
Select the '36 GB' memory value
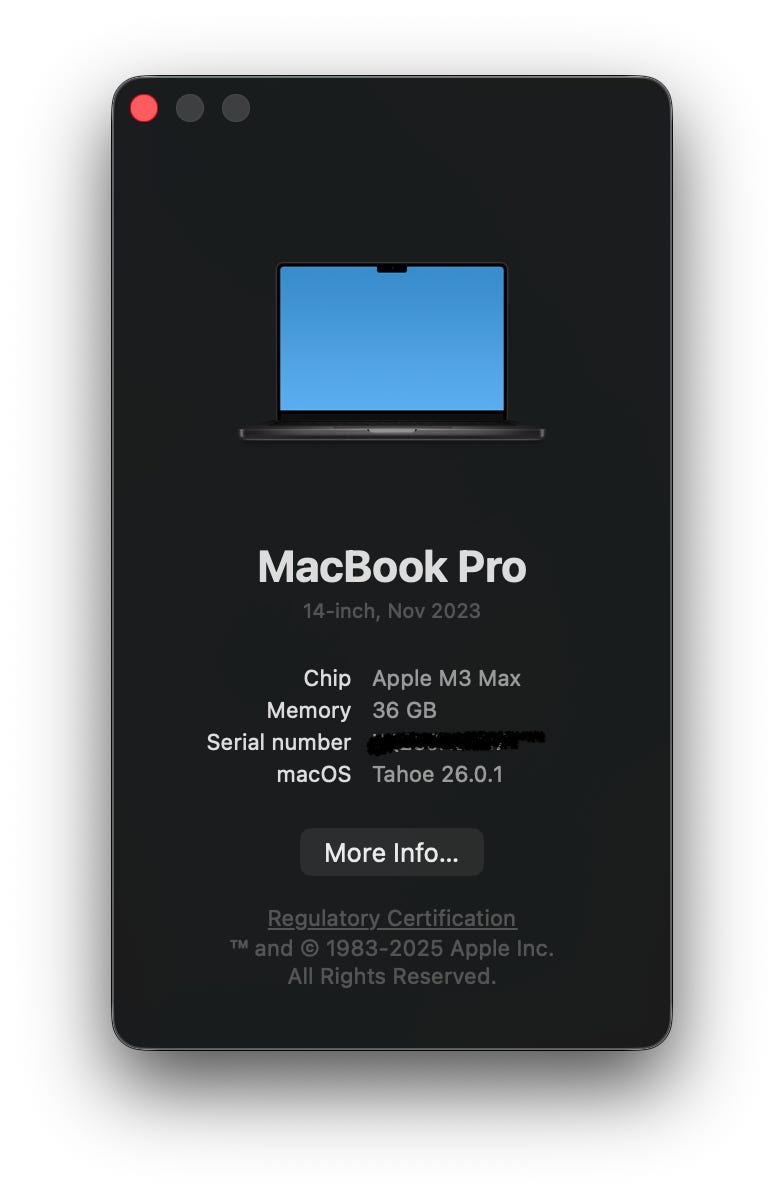point(404,711)
